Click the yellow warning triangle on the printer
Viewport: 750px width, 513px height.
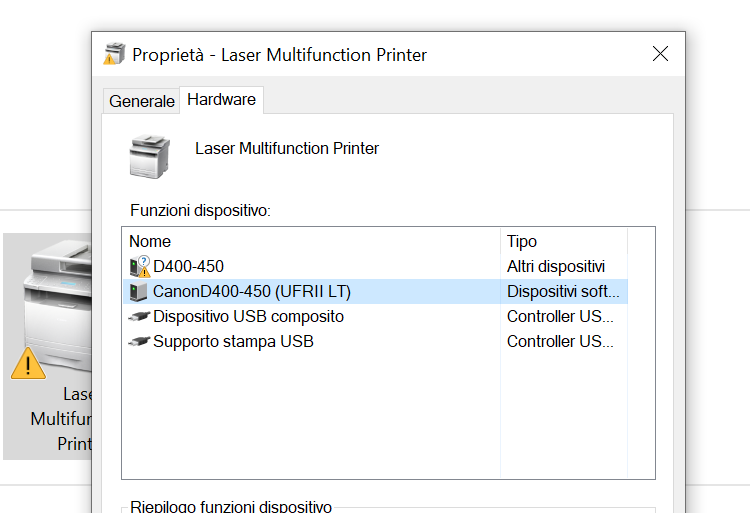click(28, 362)
